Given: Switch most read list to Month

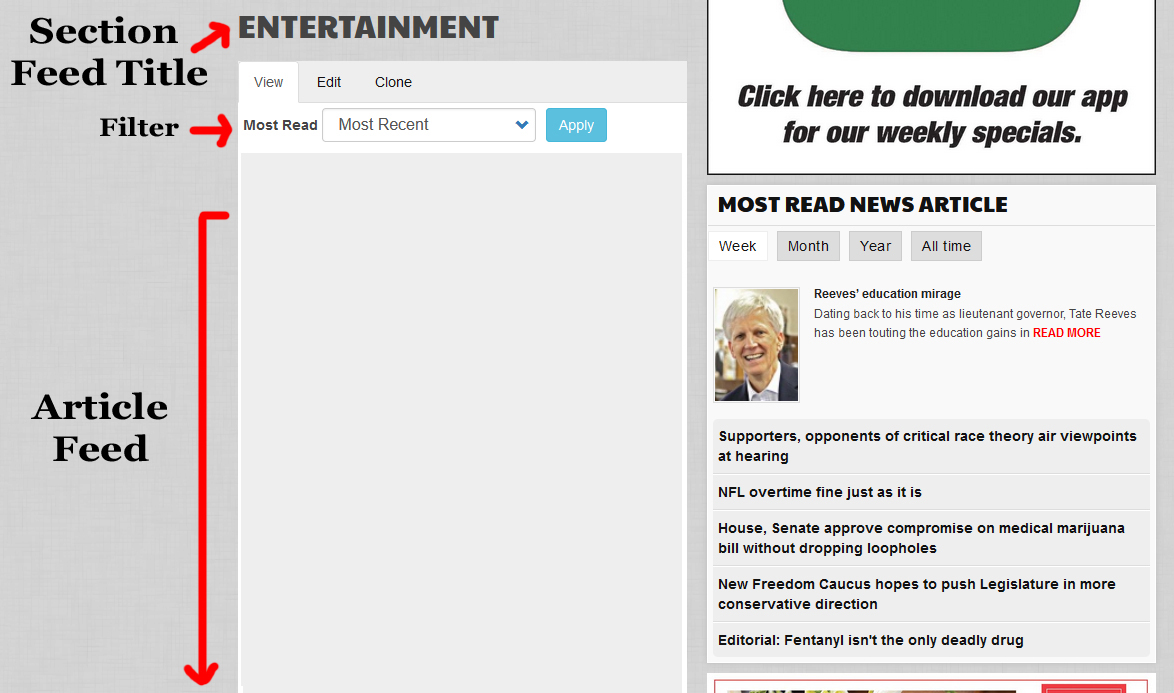Looking at the screenshot, I should click(x=808, y=246).
